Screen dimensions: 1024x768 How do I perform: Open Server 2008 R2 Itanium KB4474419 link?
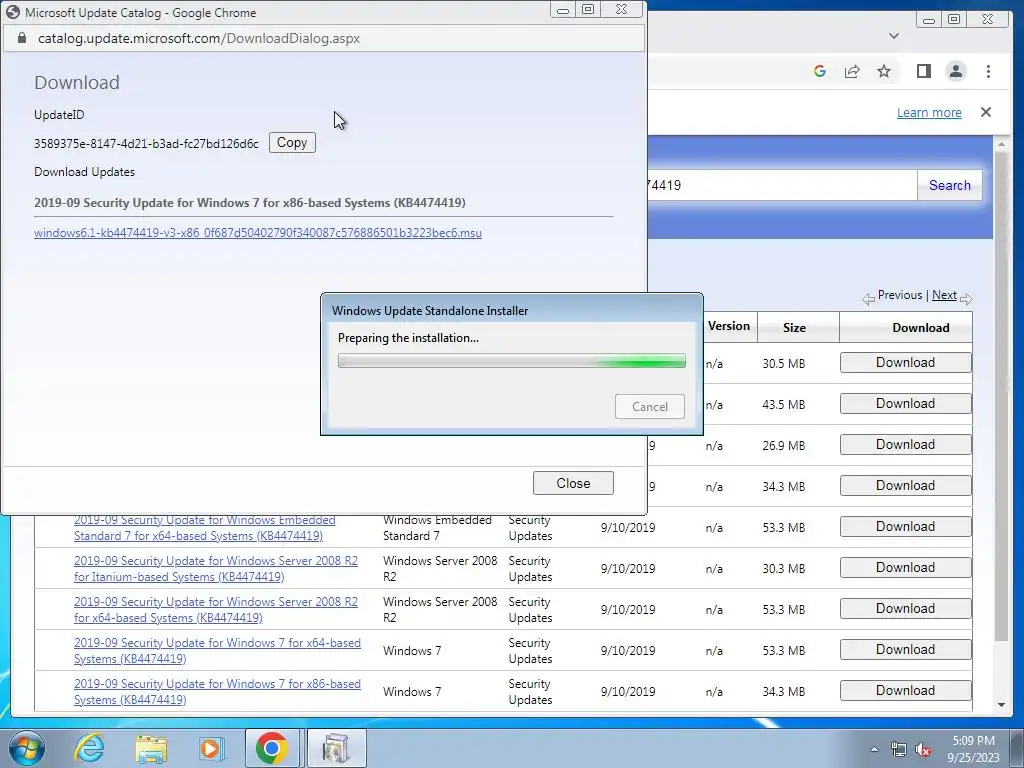pos(216,569)
